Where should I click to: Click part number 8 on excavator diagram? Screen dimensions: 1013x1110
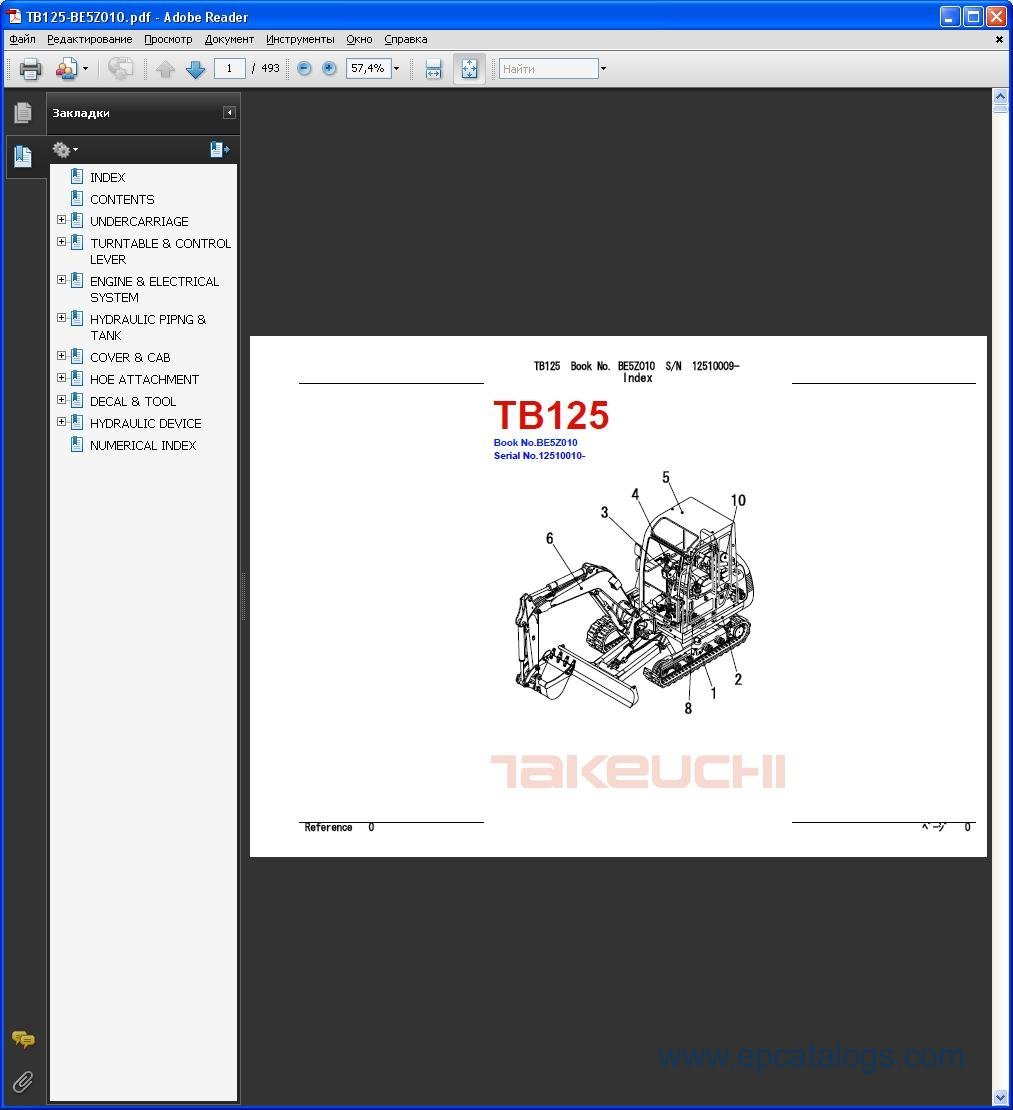(x=688, y=708)
